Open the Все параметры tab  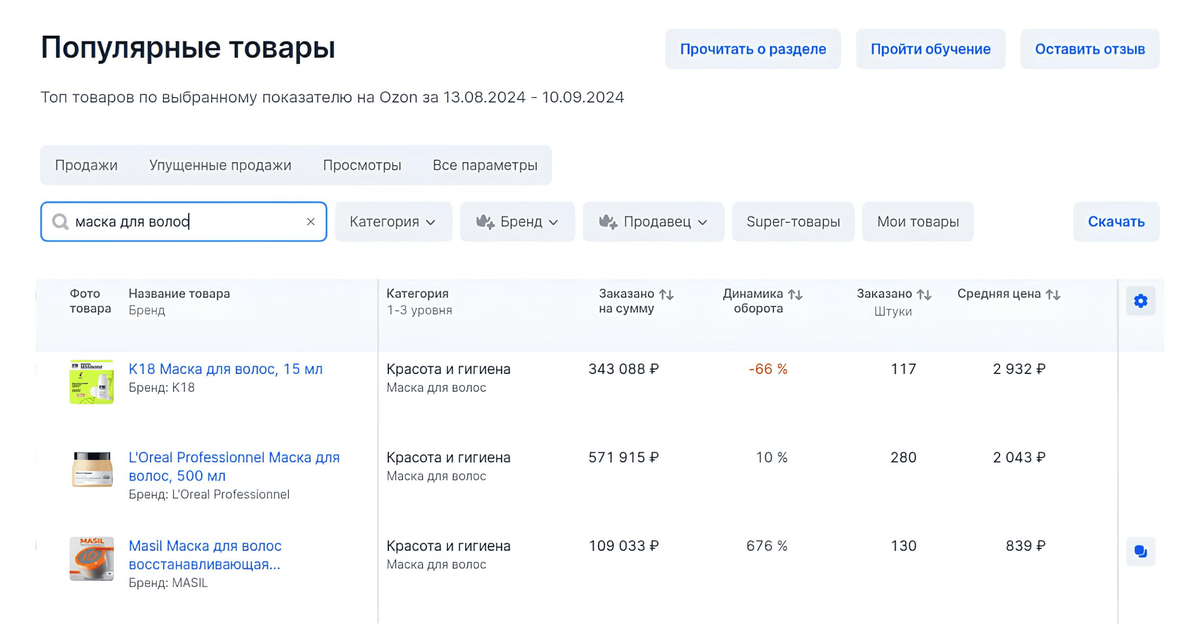[x=485, y=165]
